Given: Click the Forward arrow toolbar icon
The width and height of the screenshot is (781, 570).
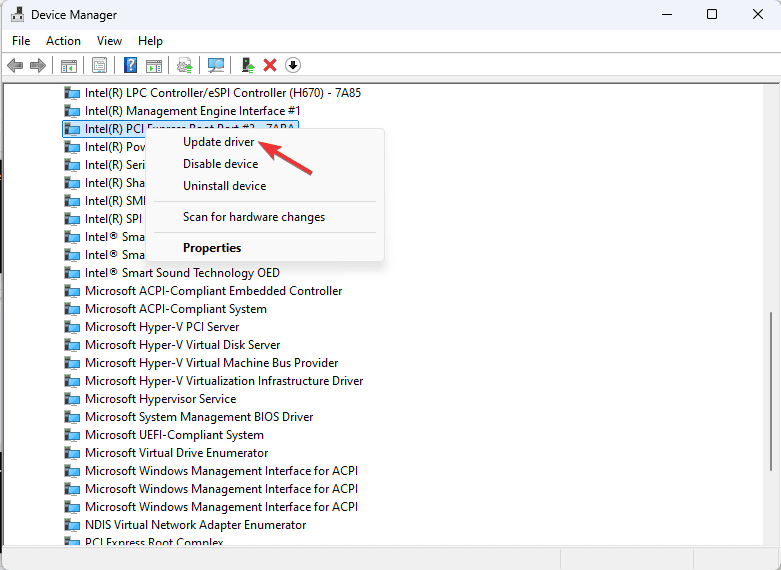Looking at the screenshot, I should coord(38,65).
